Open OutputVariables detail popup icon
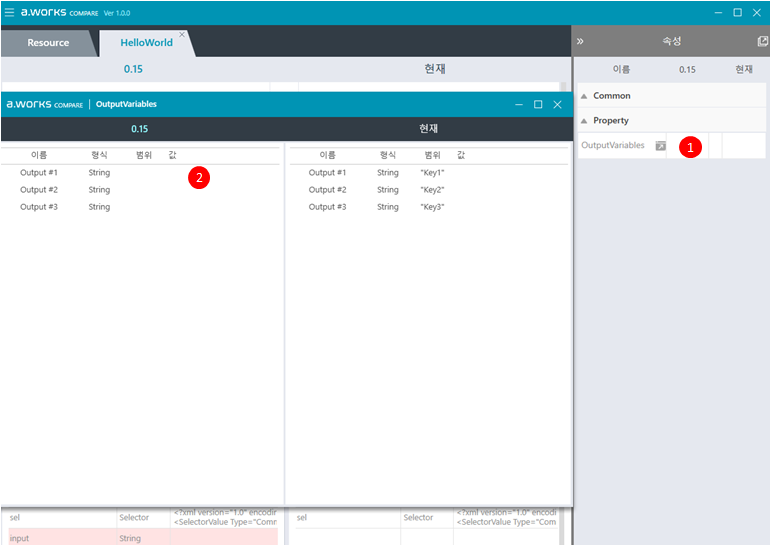 coord(660,146)
